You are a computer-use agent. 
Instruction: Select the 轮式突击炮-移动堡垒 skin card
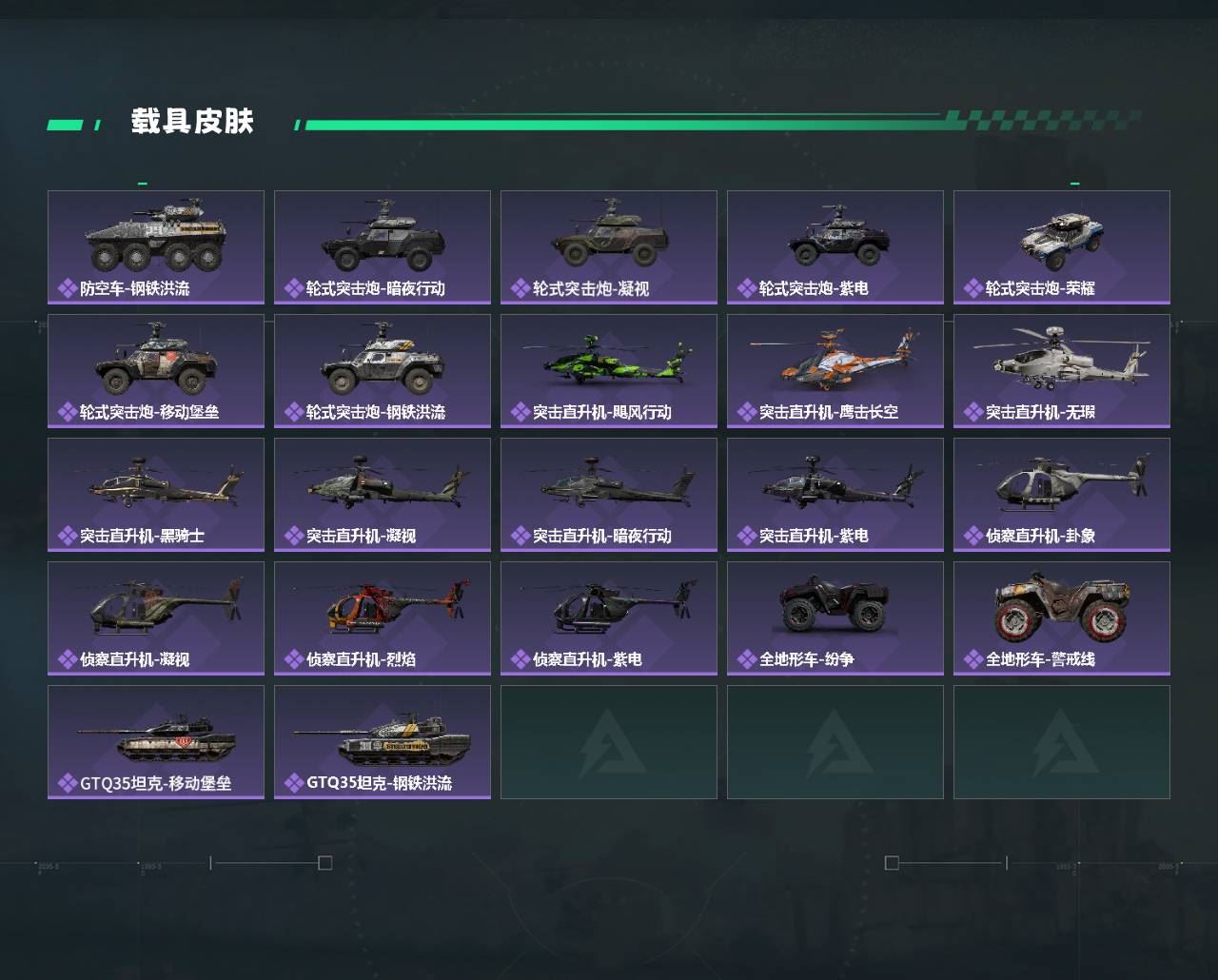[x=156, y=371]
